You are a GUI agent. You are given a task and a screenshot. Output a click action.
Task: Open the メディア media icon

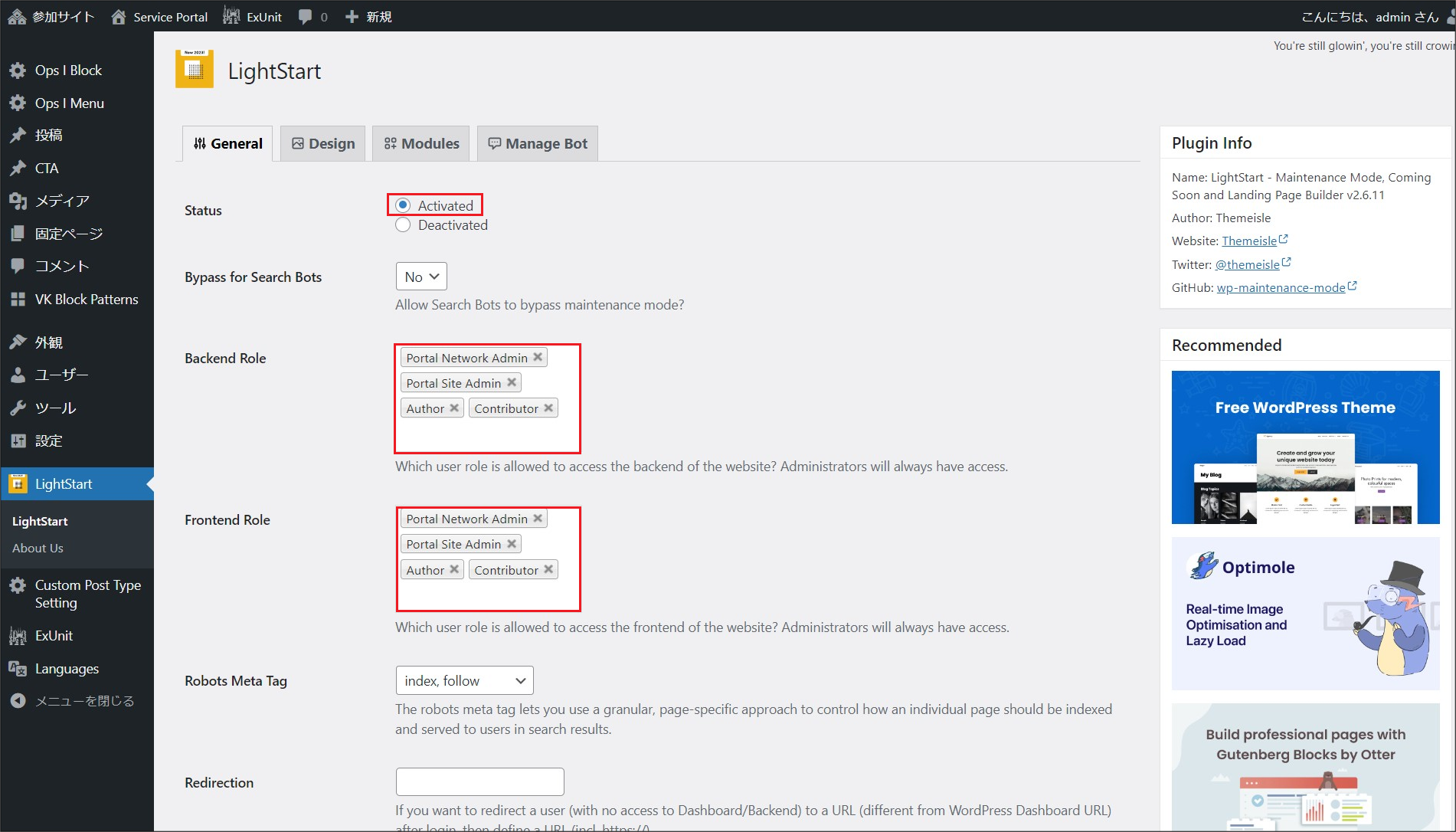[x=18, y=201]
